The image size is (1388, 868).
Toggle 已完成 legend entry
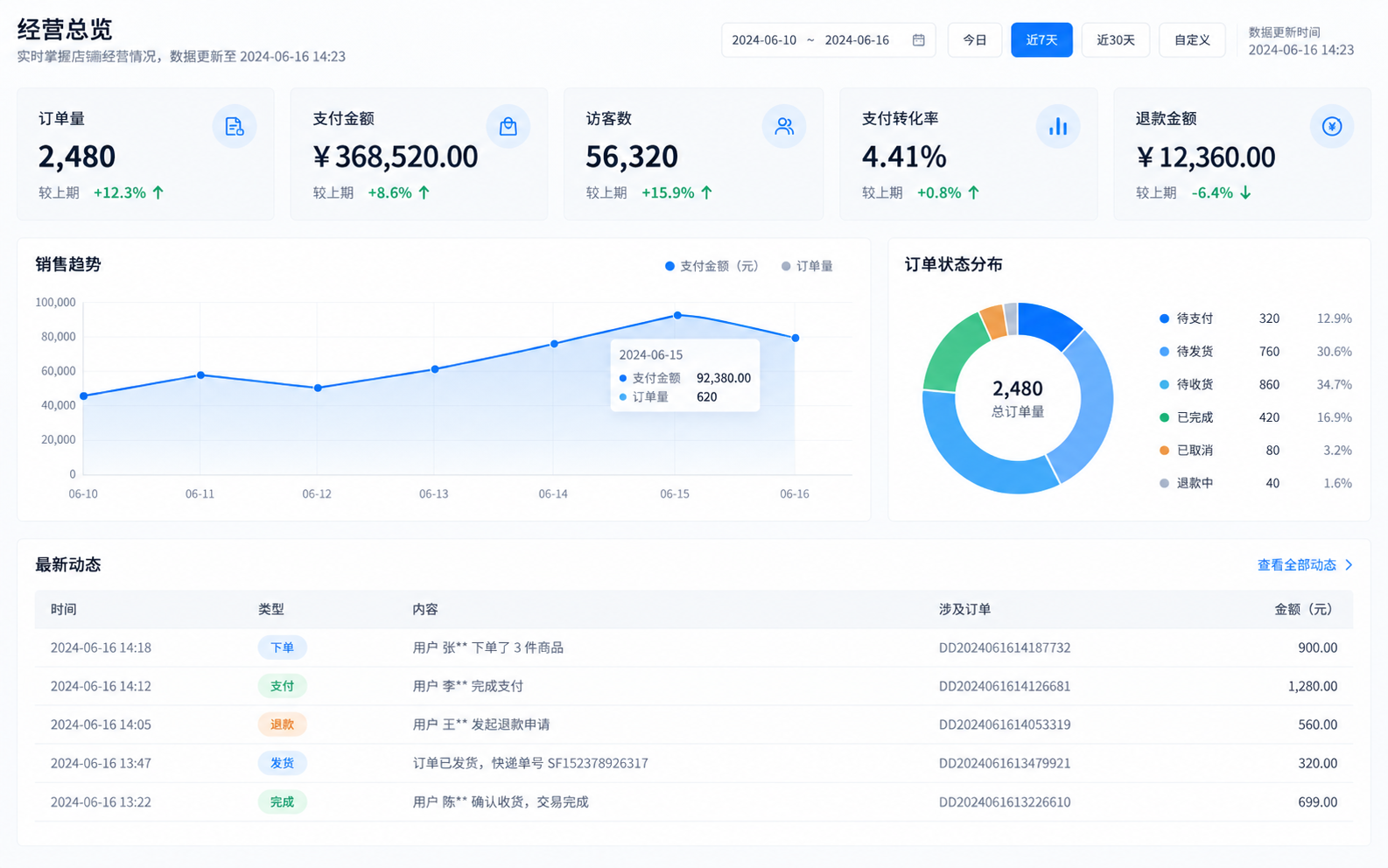(x=1186, y=417)
